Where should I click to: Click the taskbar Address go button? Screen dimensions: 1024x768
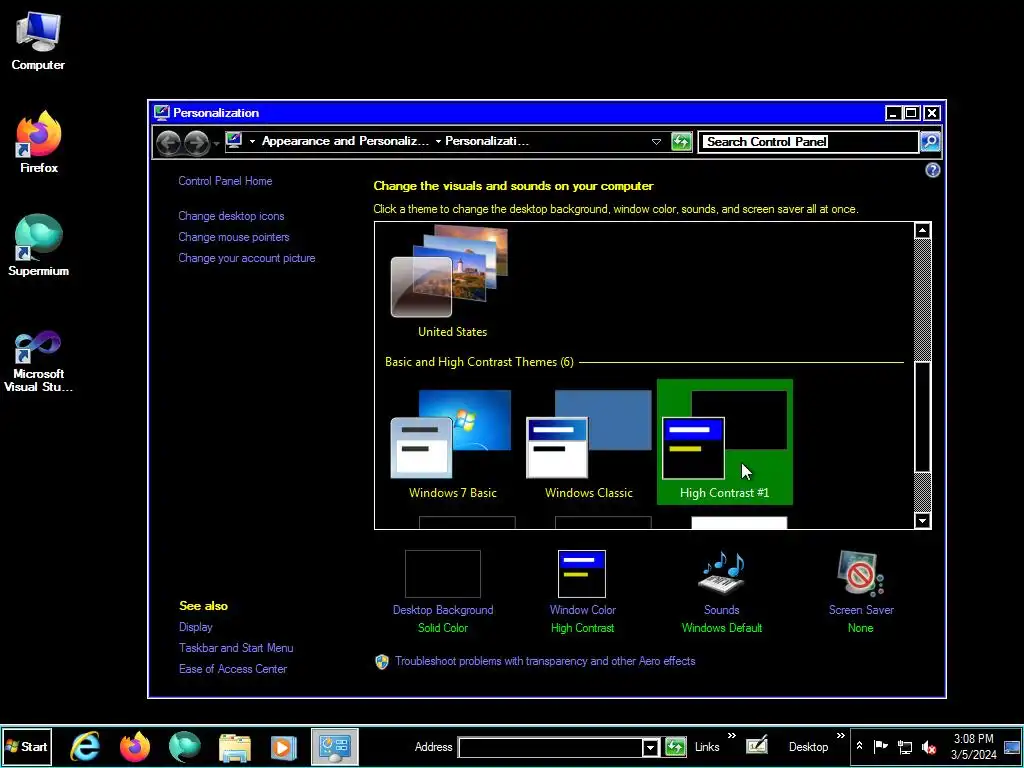pyautogui.click(x=675, y=747)
